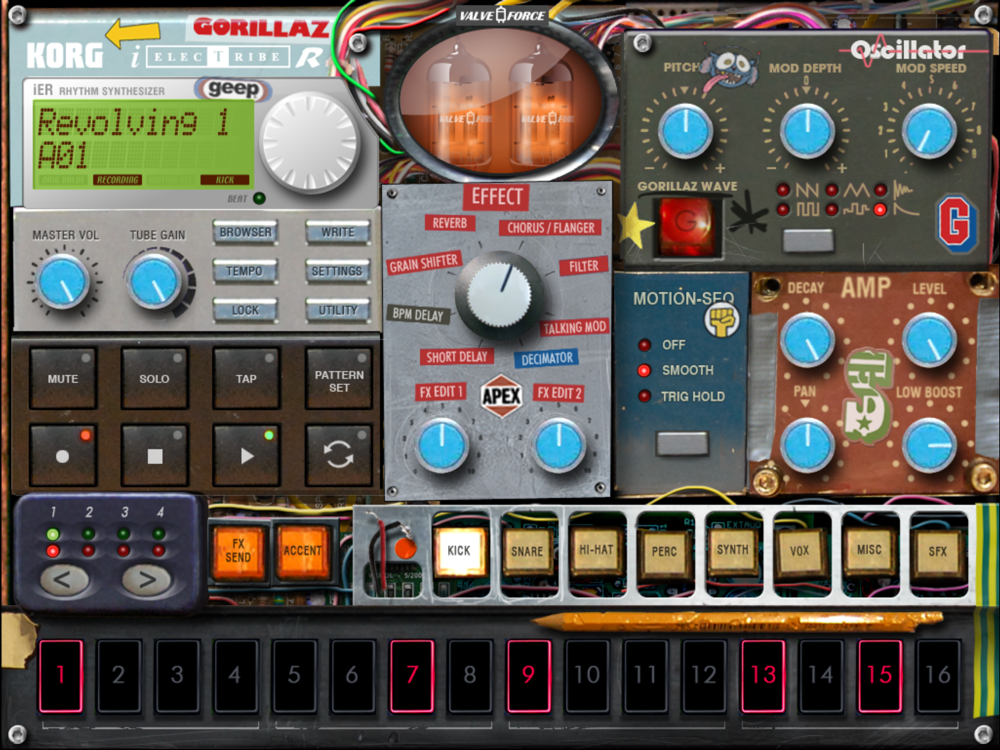The width and height of the screenshot is (1000, 750).
Task: Toggle the Solo pad
Action: point(154,378)
